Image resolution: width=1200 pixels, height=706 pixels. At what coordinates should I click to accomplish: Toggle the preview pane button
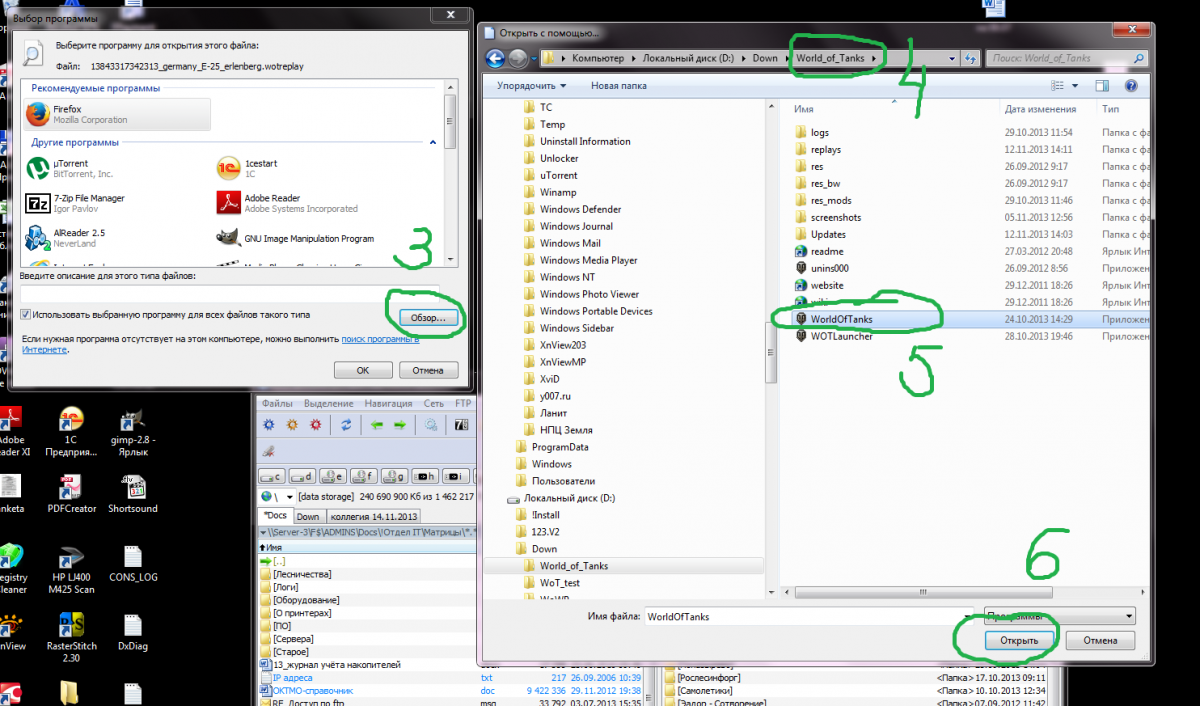click(1103, 86)
